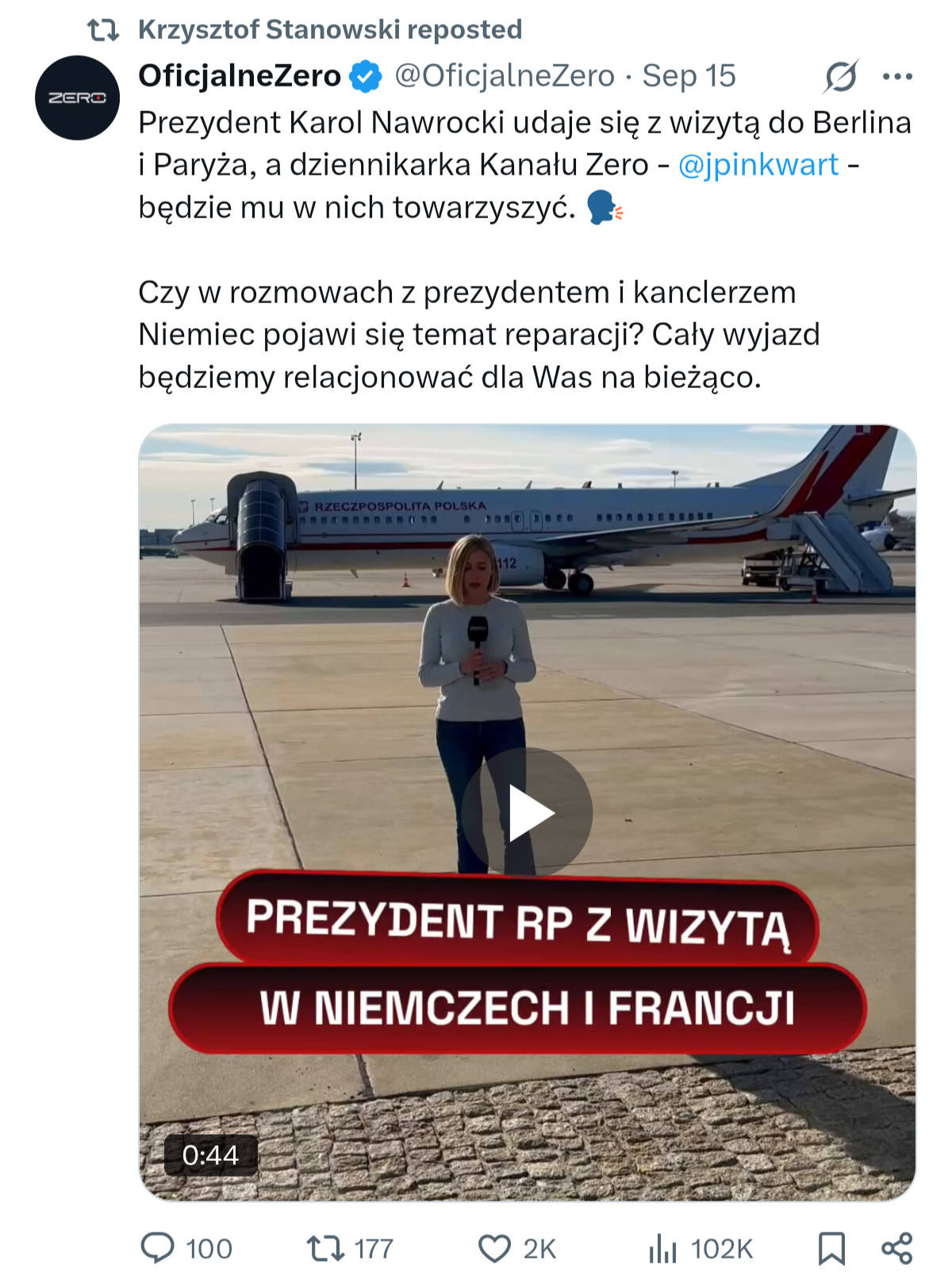Click the @OficjalneZero handle
This screenshot has width=952, height=1283.
coord(505,76)
